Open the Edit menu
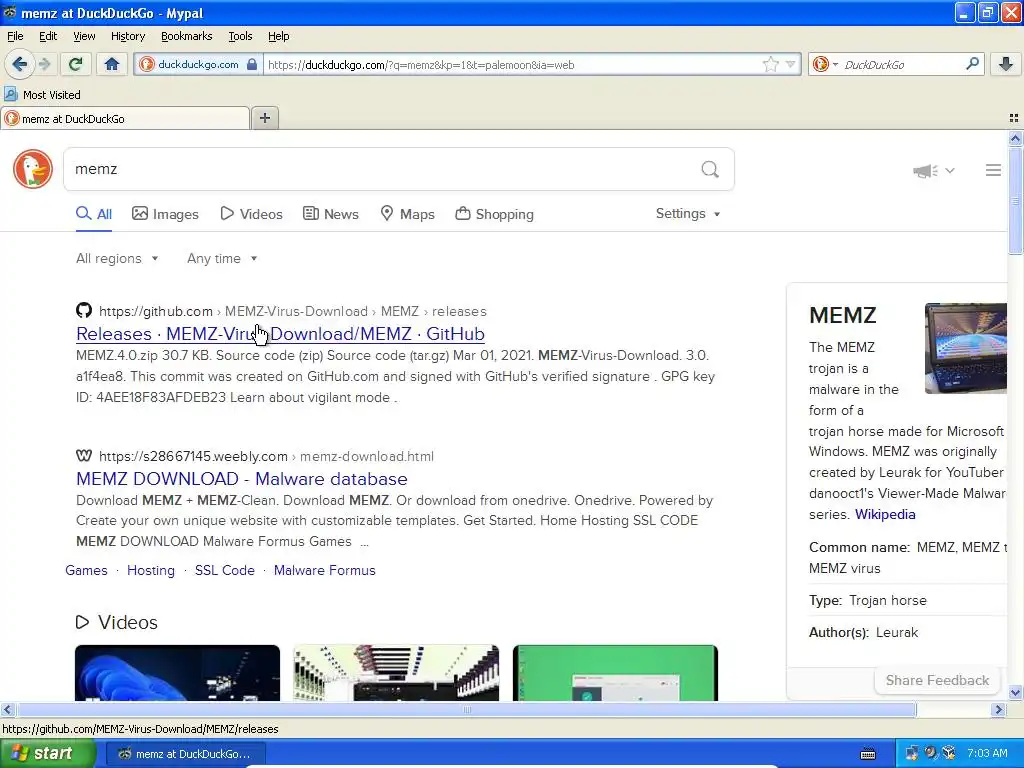Image resolution: width=1024 pixels, height=768 pixels. (x=48, y=36)
